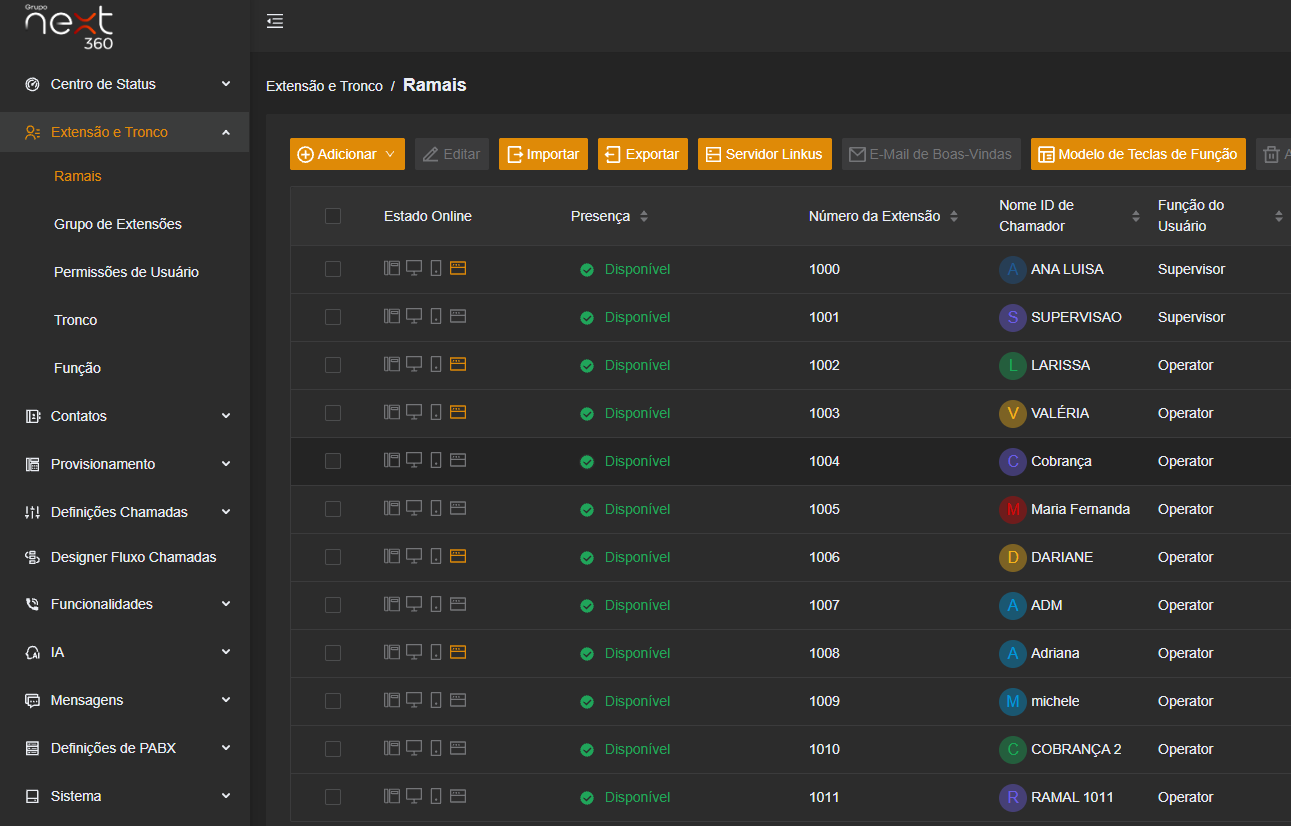This screenshot has height=826, width=1291.
Task: Collapse the sidebar with the menu fold icon
Action: 275,21
